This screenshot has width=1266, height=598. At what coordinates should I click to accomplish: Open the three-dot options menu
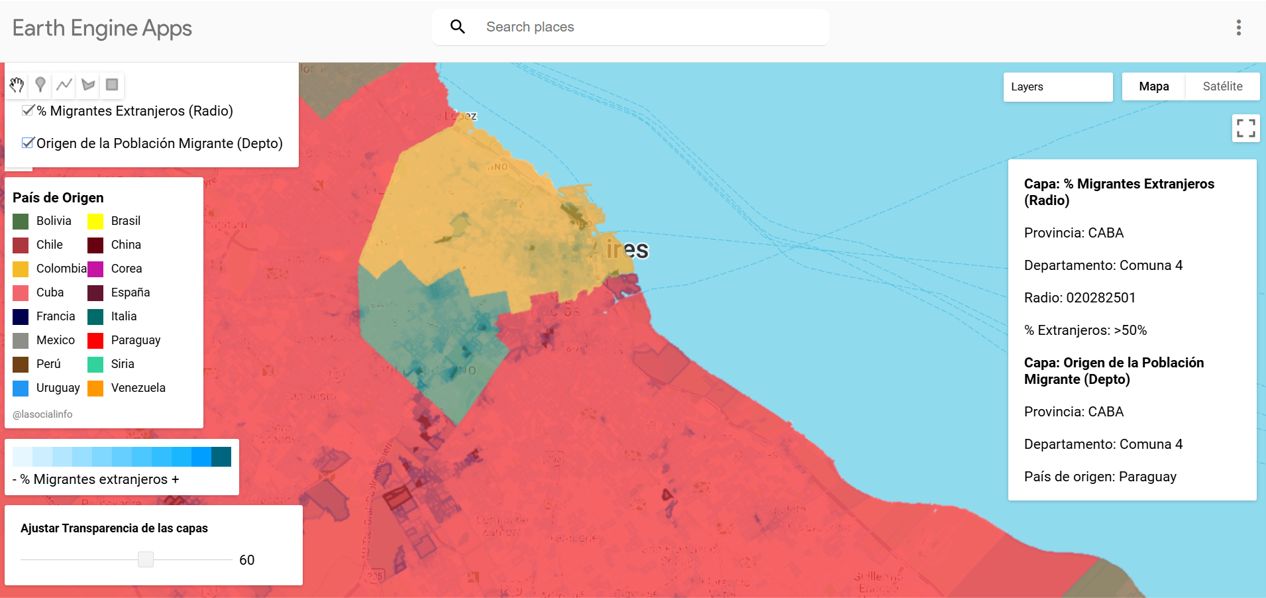point(1238,28)
